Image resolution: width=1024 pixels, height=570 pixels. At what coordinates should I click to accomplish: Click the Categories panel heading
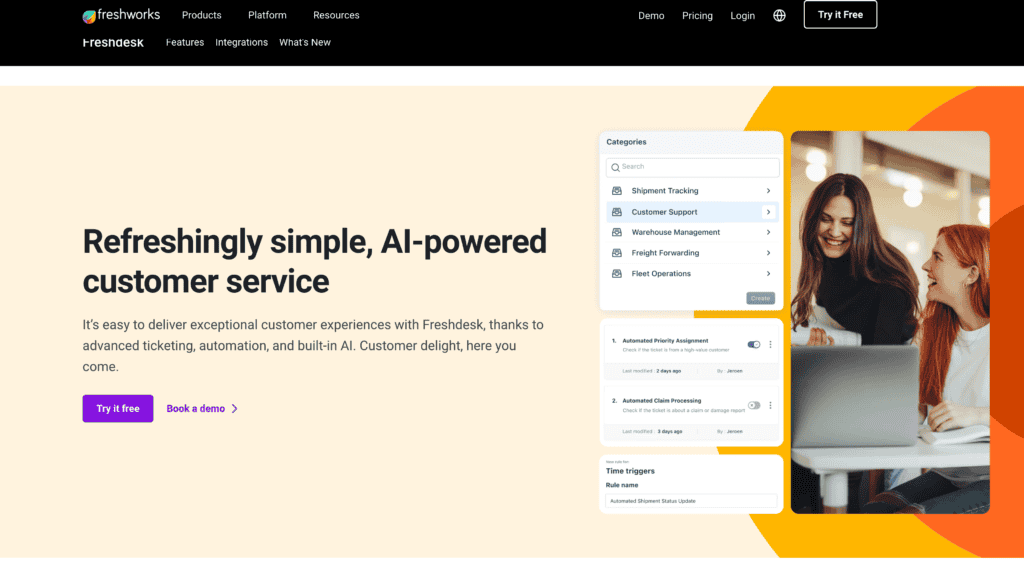point(626,142)
